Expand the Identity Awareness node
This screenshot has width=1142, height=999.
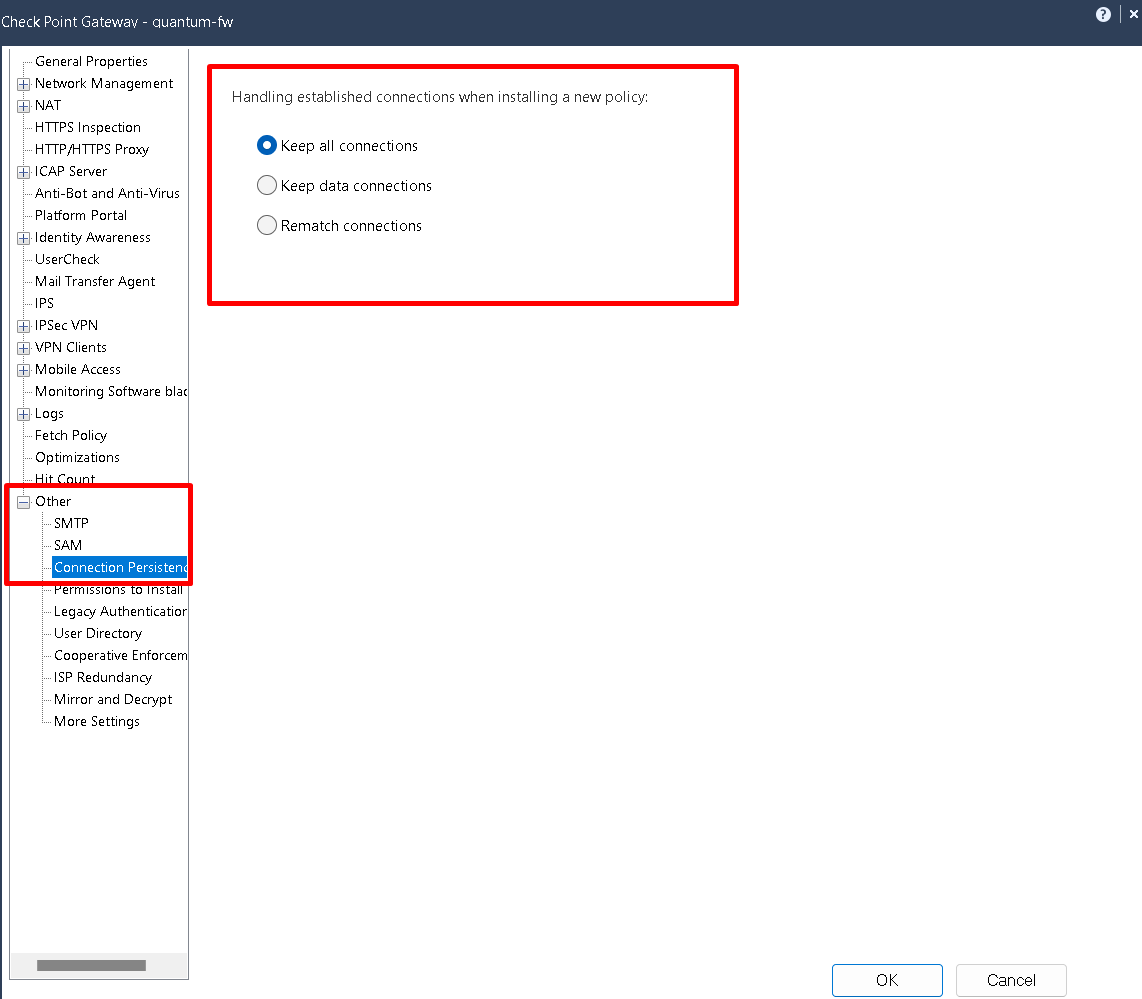tap(23, 238)
